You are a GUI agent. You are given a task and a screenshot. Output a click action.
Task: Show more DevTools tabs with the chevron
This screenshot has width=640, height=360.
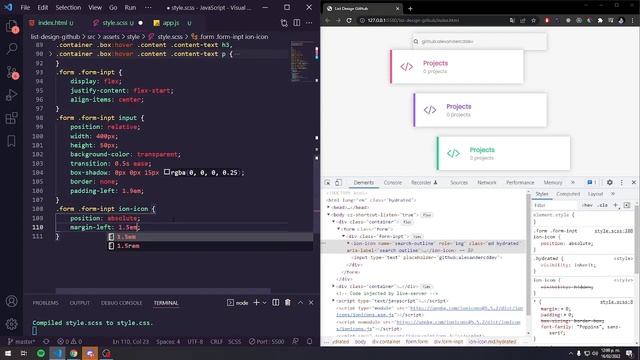pyautogui.click(x=573, y=182)
